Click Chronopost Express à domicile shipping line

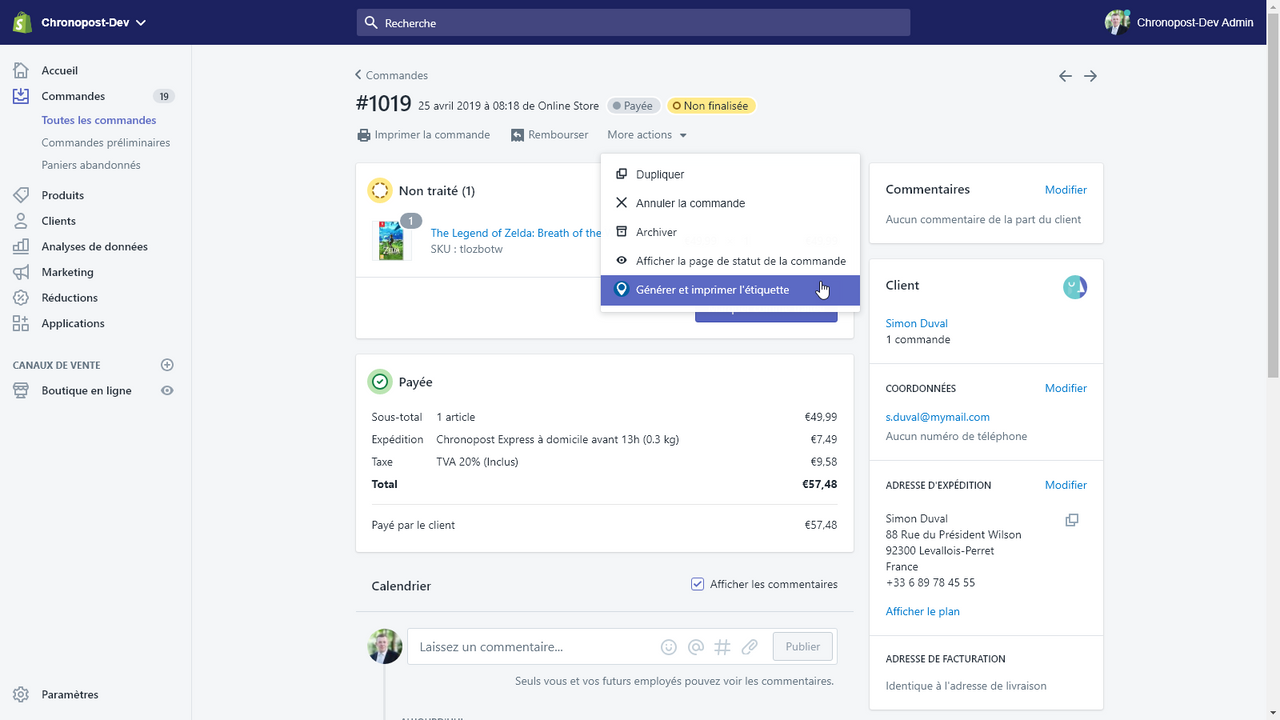tap(558, 439)
